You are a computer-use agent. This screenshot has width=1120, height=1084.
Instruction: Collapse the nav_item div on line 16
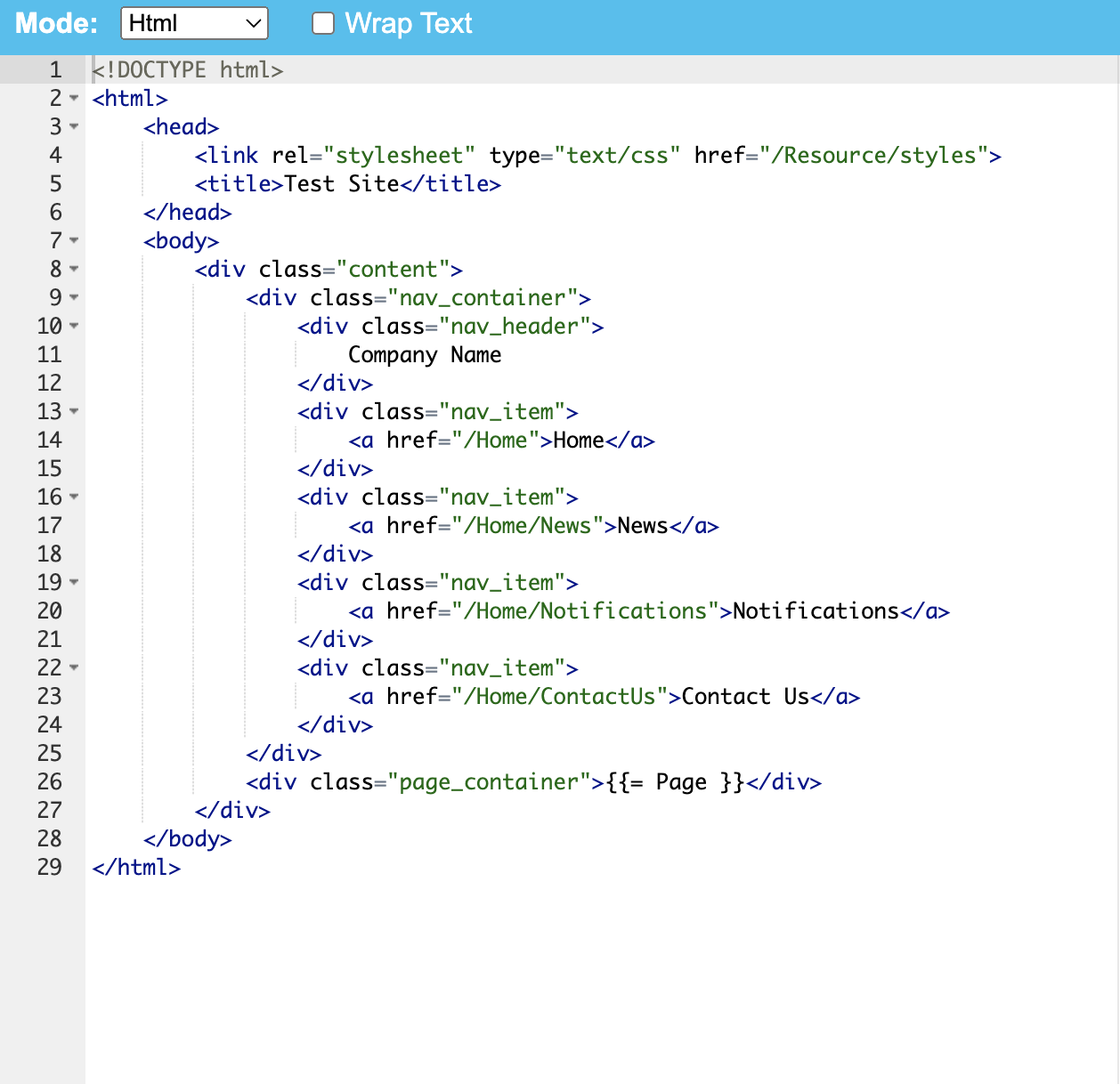pyautogui.click(x=74, y=497)
